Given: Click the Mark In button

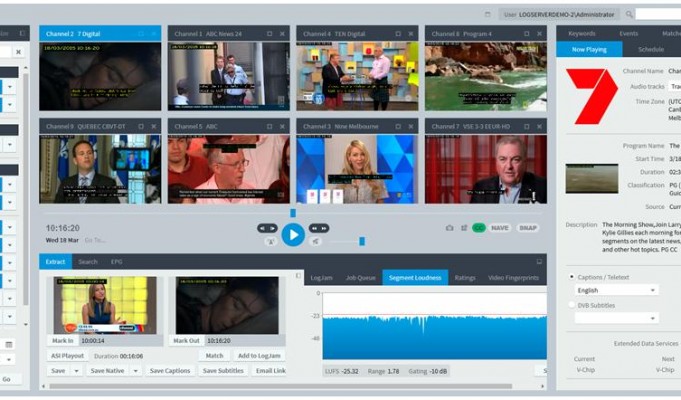Looking at the screenshot, I should coord(63,340).
